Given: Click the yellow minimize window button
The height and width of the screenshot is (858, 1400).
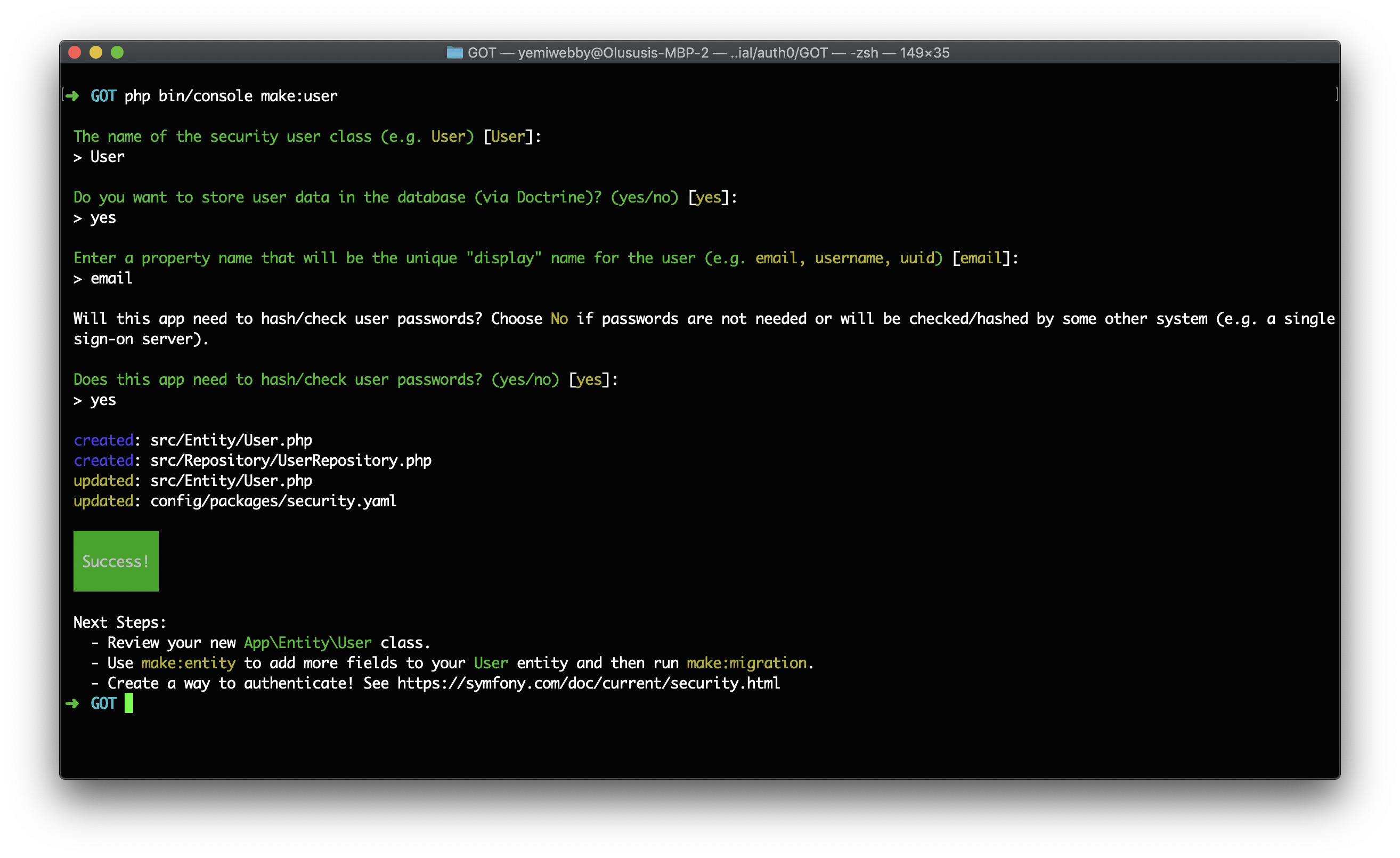Looking at the screenshot, I should [96, 53].
